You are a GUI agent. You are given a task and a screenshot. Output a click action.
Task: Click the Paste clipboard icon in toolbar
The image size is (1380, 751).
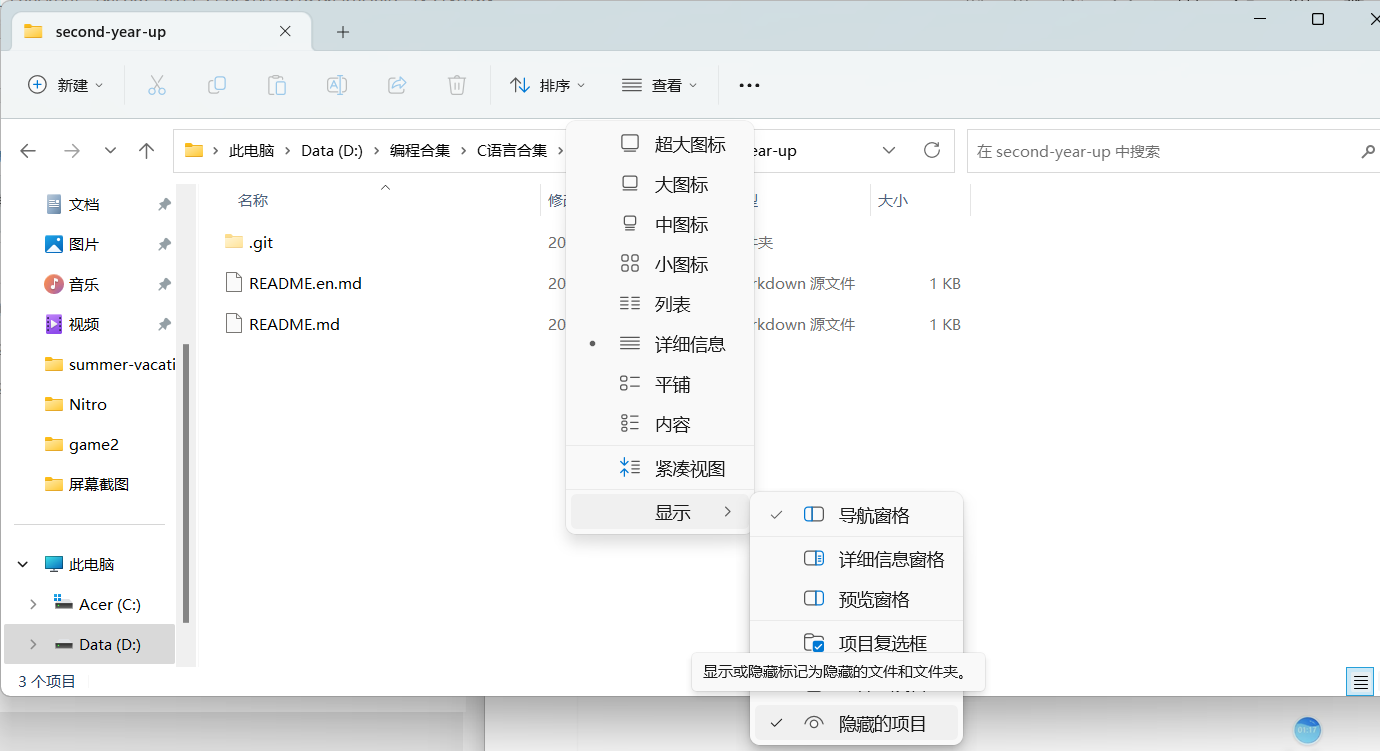277,85
